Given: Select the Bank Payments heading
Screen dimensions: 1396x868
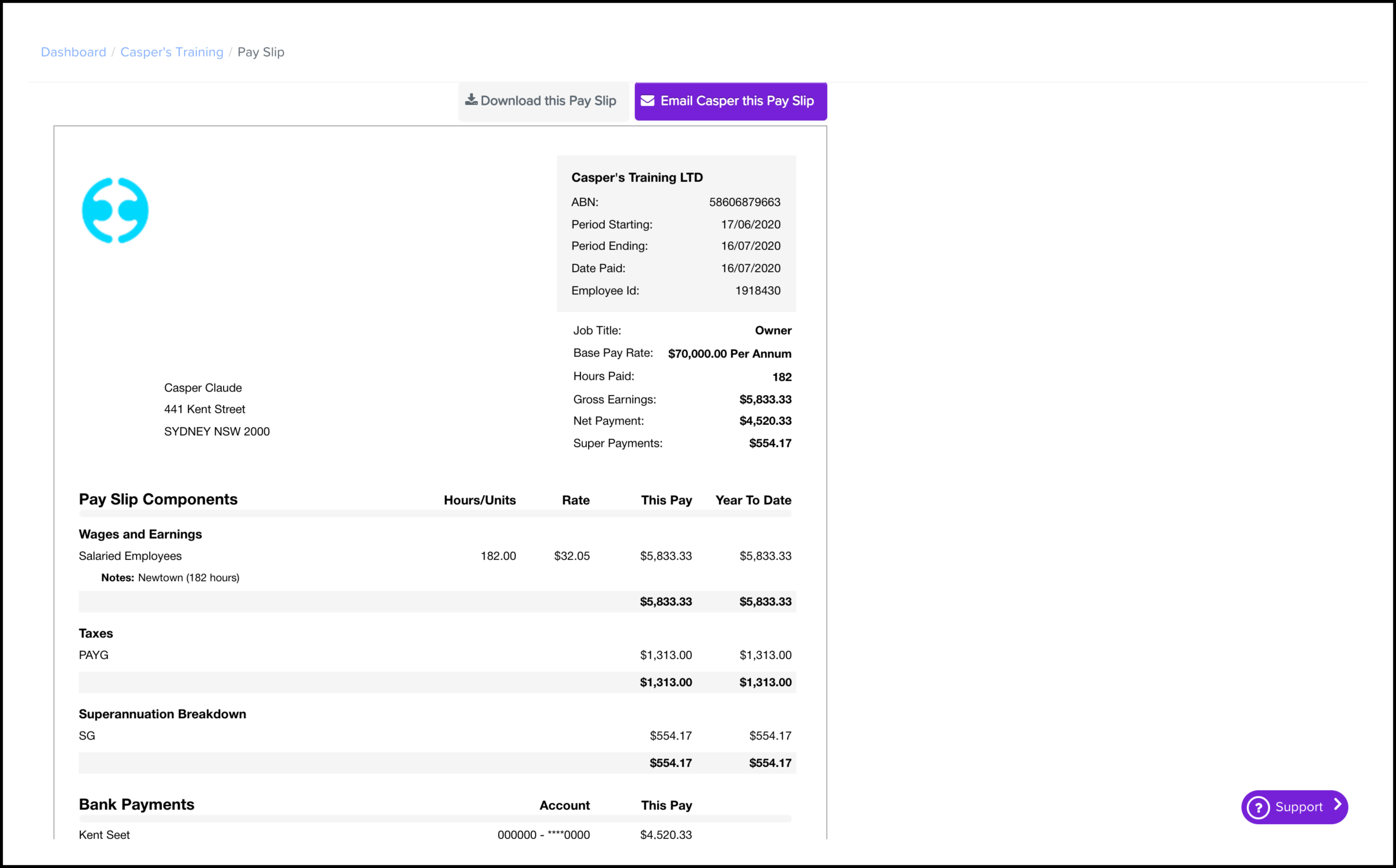Looking at the screenshot, I should 137,804.
